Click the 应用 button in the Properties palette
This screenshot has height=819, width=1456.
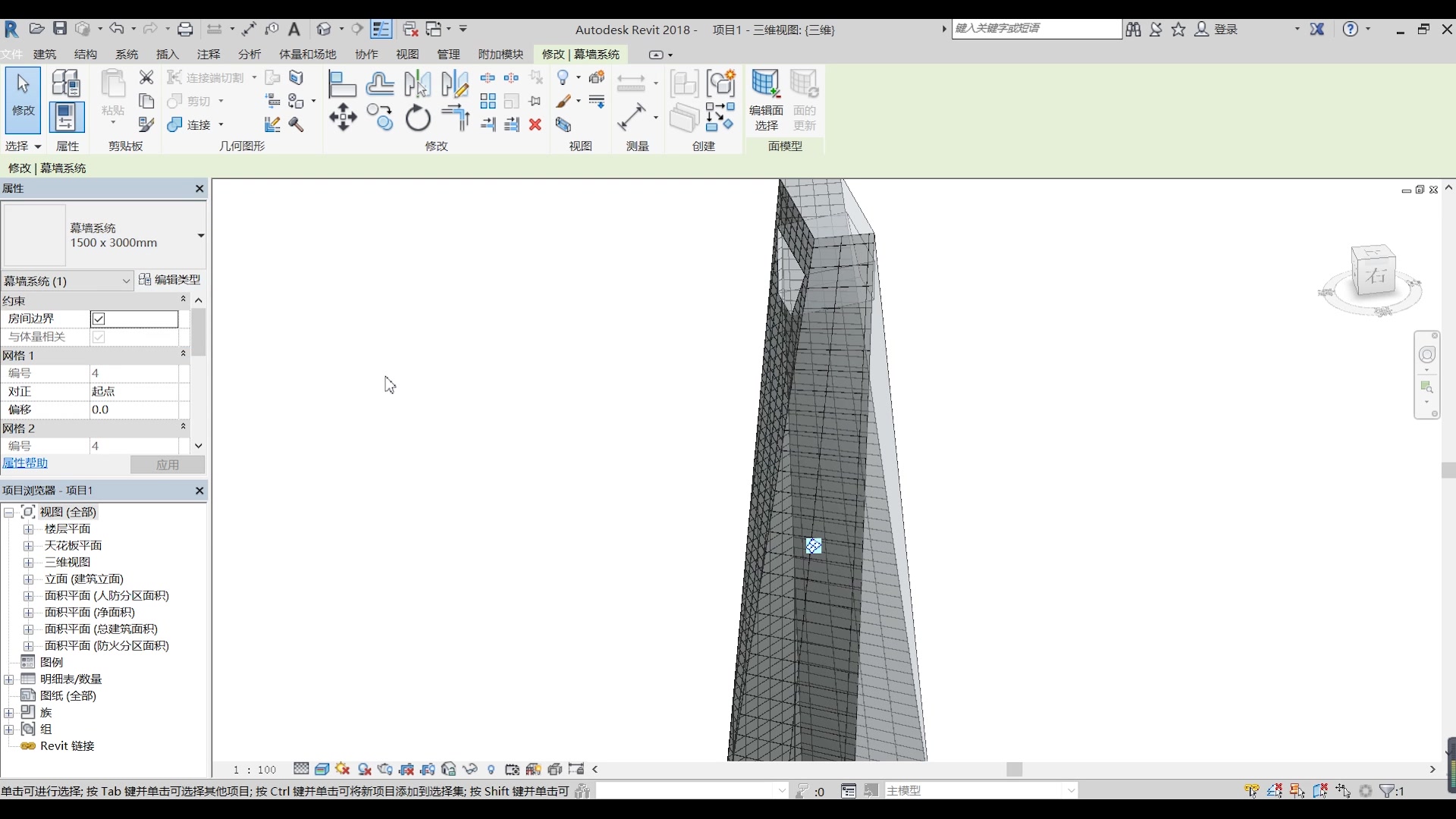tap(168, 464)
